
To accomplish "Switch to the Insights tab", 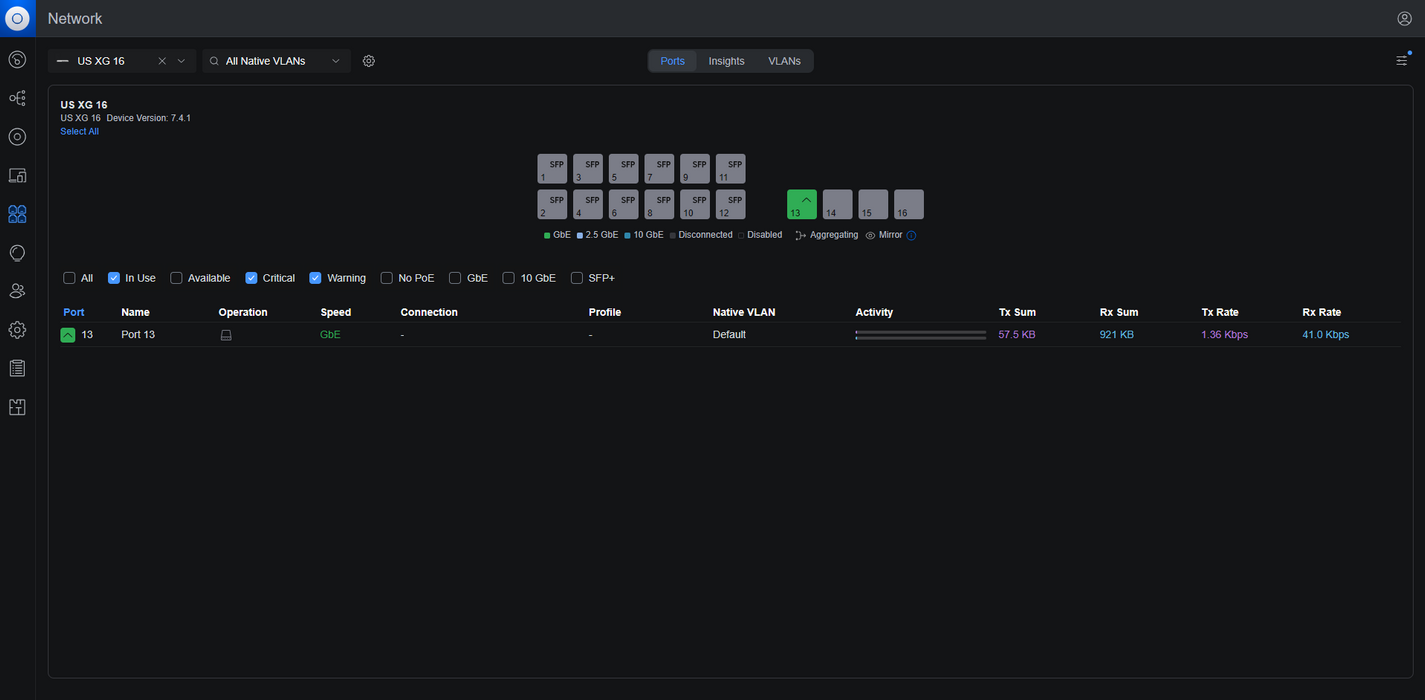I will 726,61.
